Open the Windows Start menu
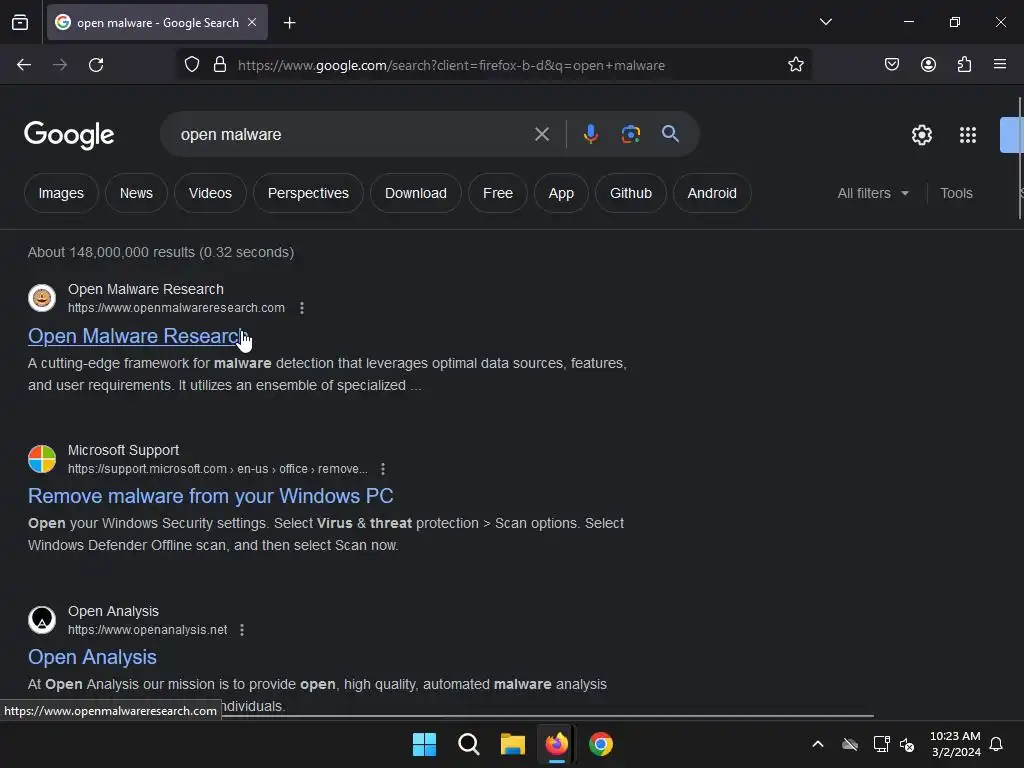The height and width of the screenshot is (768, 1024). [x=424, y=744]
